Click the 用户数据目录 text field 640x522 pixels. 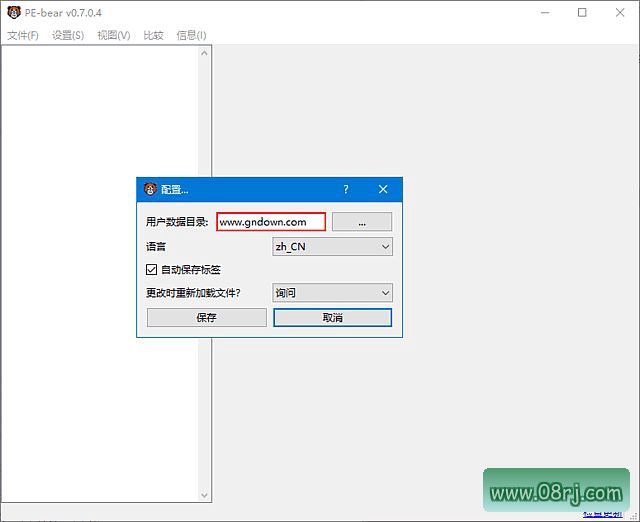(x=270, y=222)
